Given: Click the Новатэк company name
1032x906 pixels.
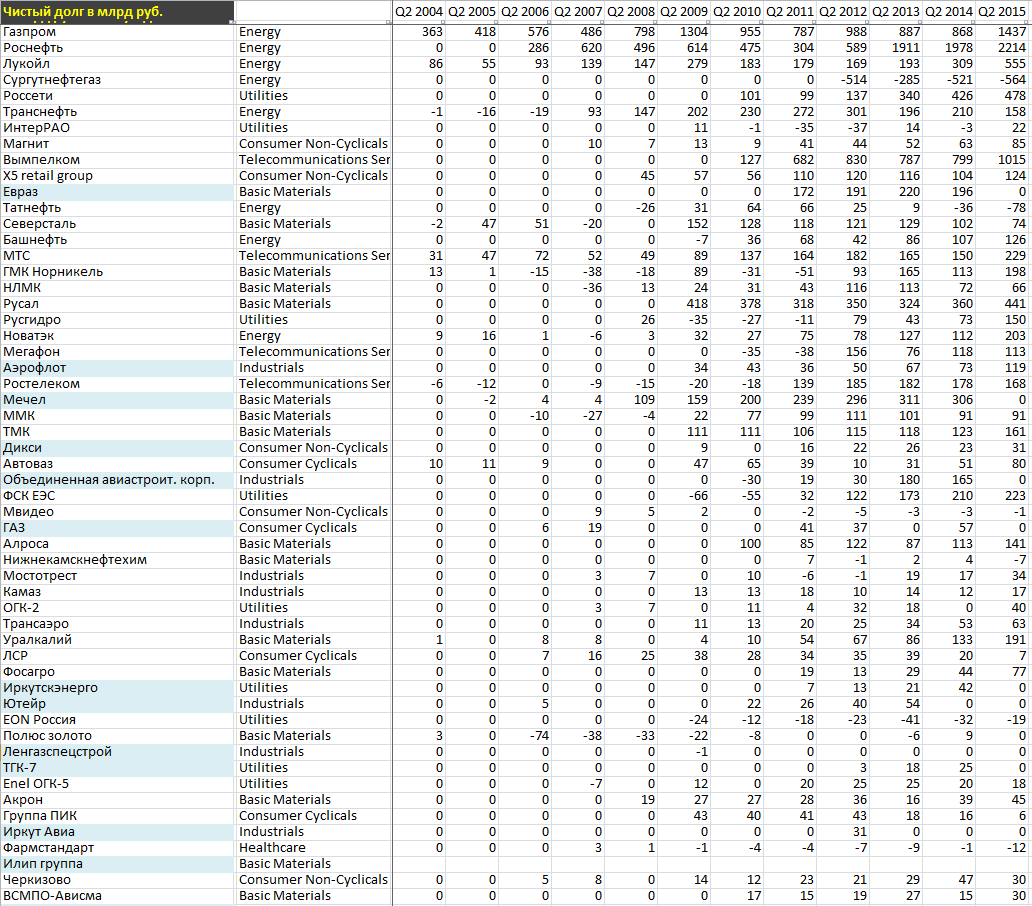Looking at the screenshot, I should pos(117,336).
